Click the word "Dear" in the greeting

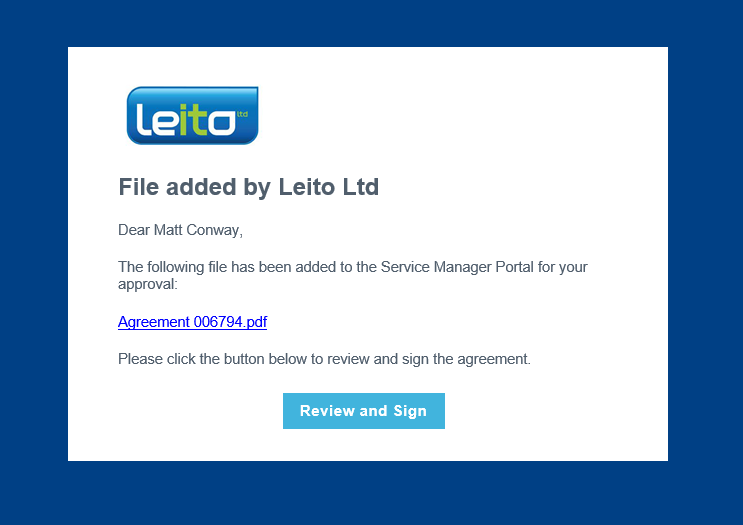(x=134, y=230)
